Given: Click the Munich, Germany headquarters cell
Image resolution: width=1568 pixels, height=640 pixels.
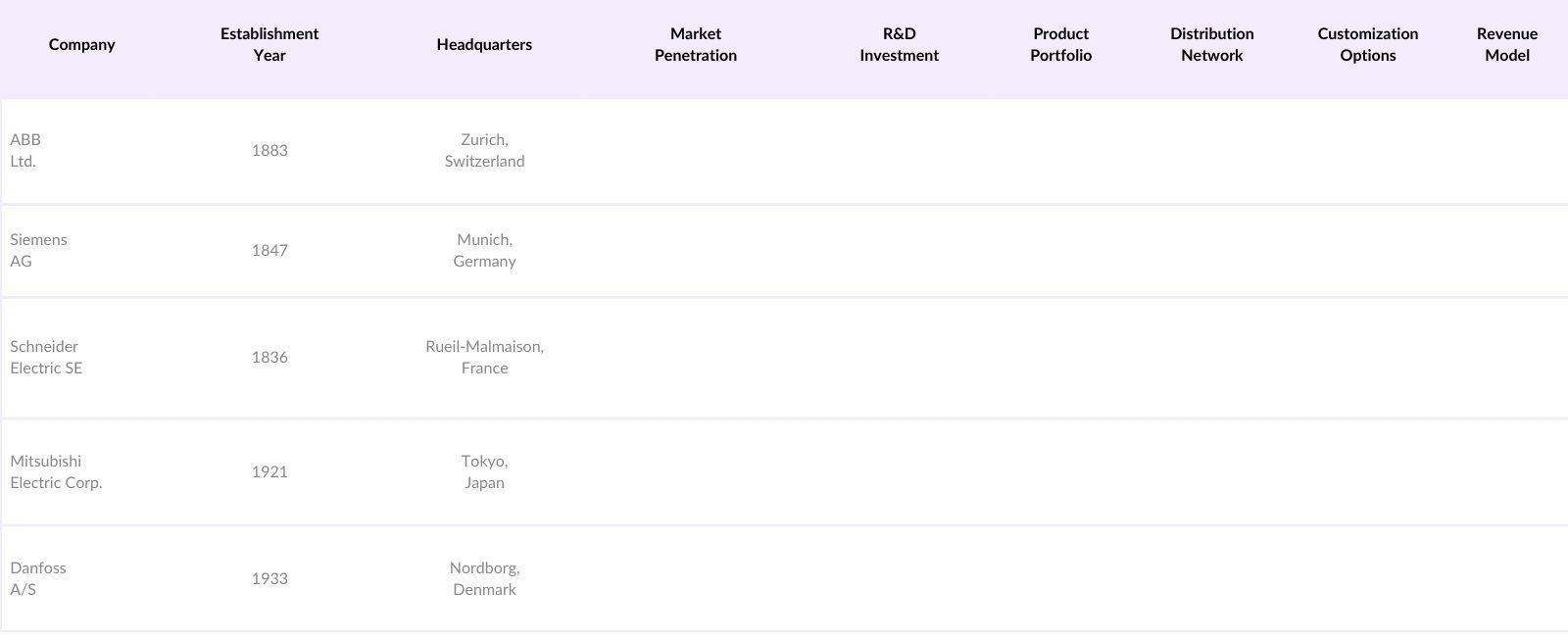Looking at the screenshot, I should pos(484,250).
